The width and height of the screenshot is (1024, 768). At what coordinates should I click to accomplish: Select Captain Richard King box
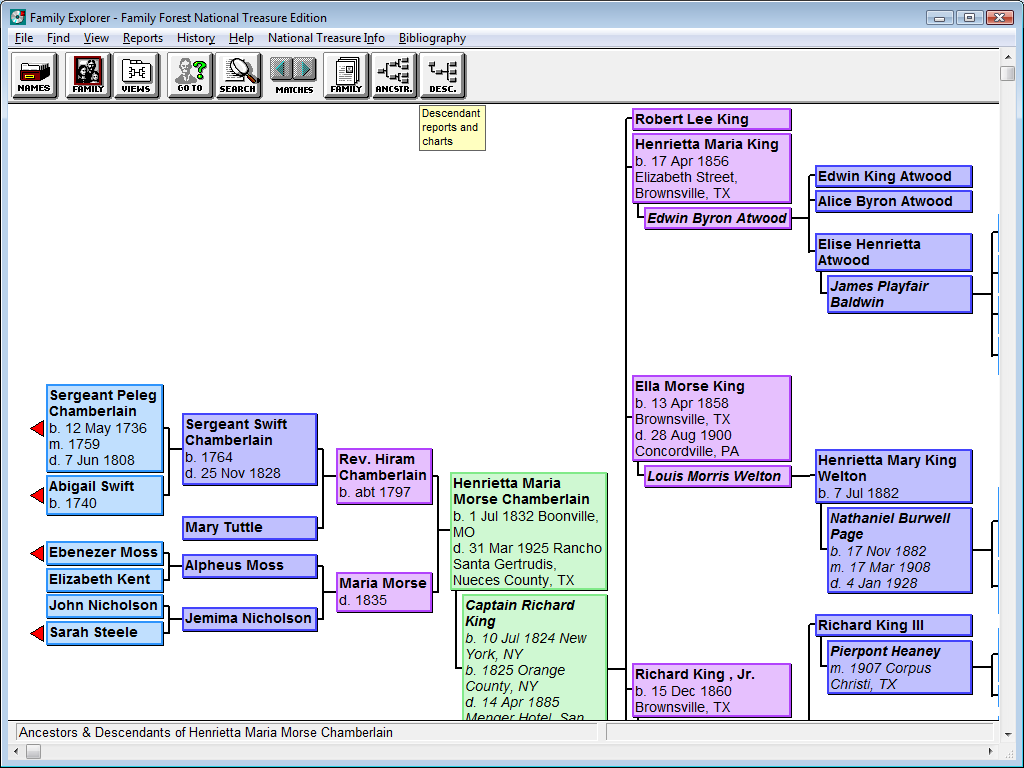click(x=535, y=658)
